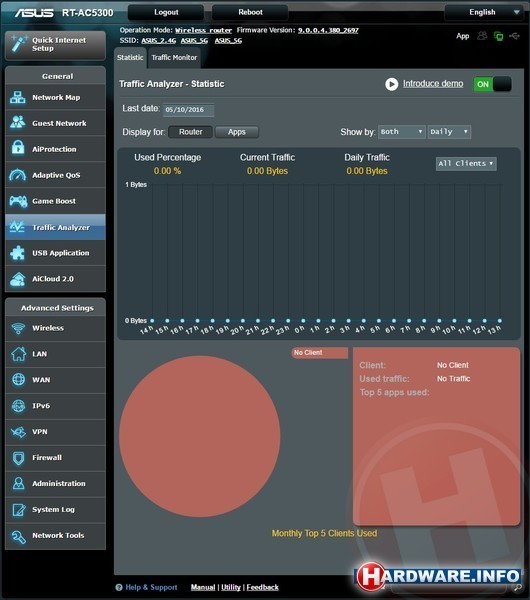Open the Feedback link in footer

tap(263, 587)
